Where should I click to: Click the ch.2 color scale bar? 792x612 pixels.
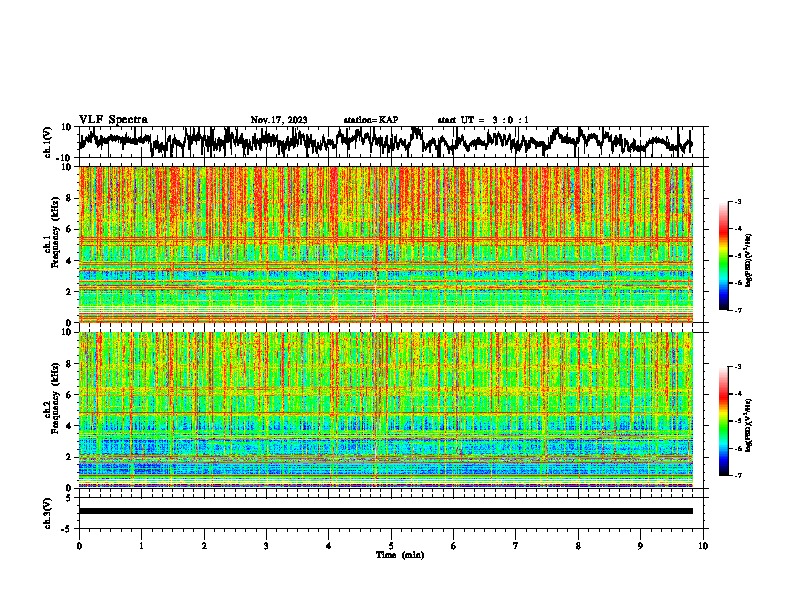coord(723,421)
